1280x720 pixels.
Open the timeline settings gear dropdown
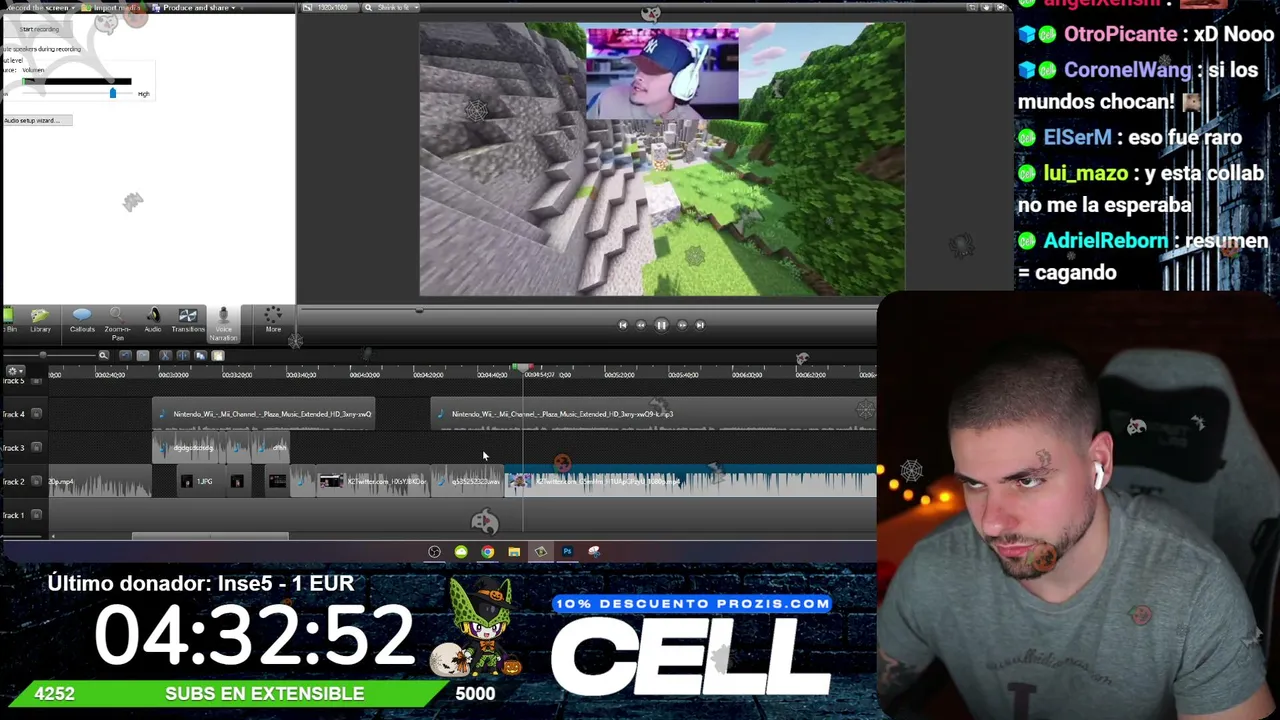click(14, 372)
